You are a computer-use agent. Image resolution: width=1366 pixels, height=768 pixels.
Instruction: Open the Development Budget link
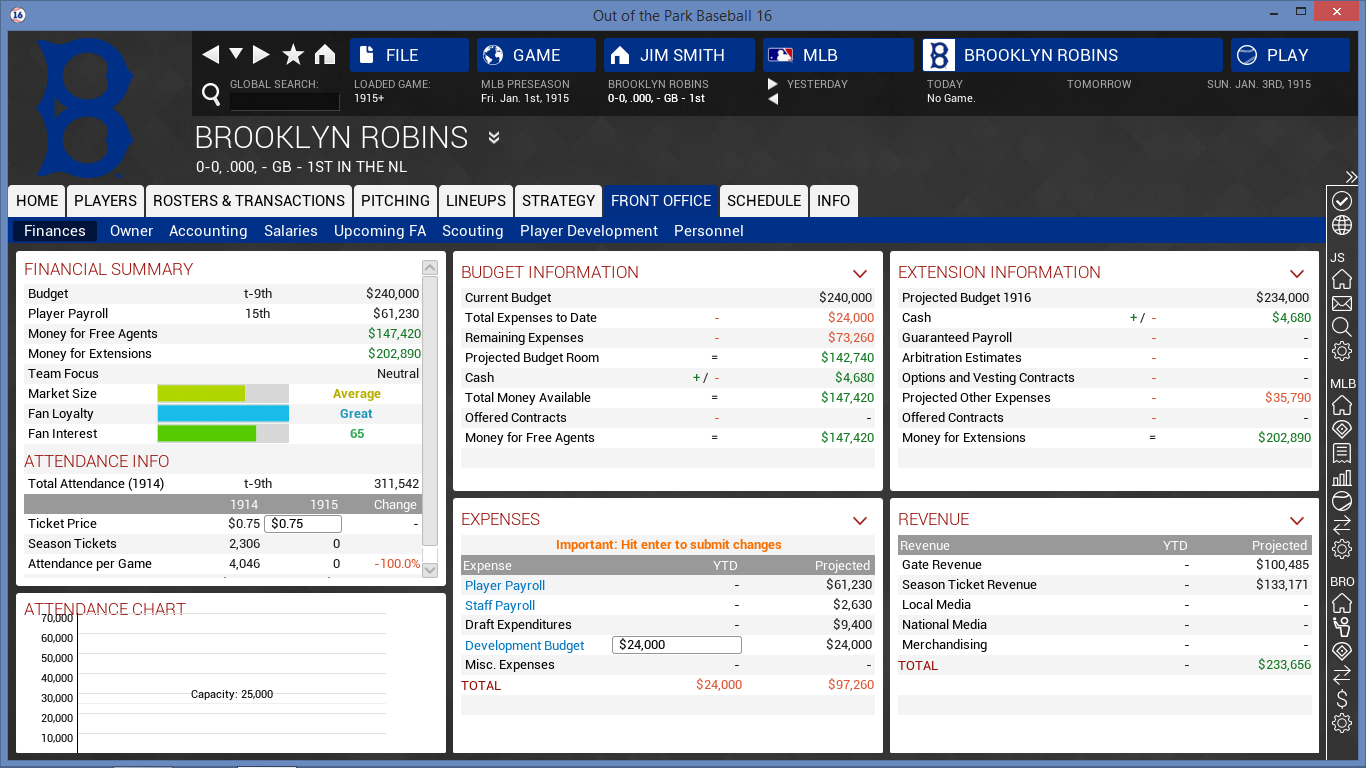pos(525,646)
